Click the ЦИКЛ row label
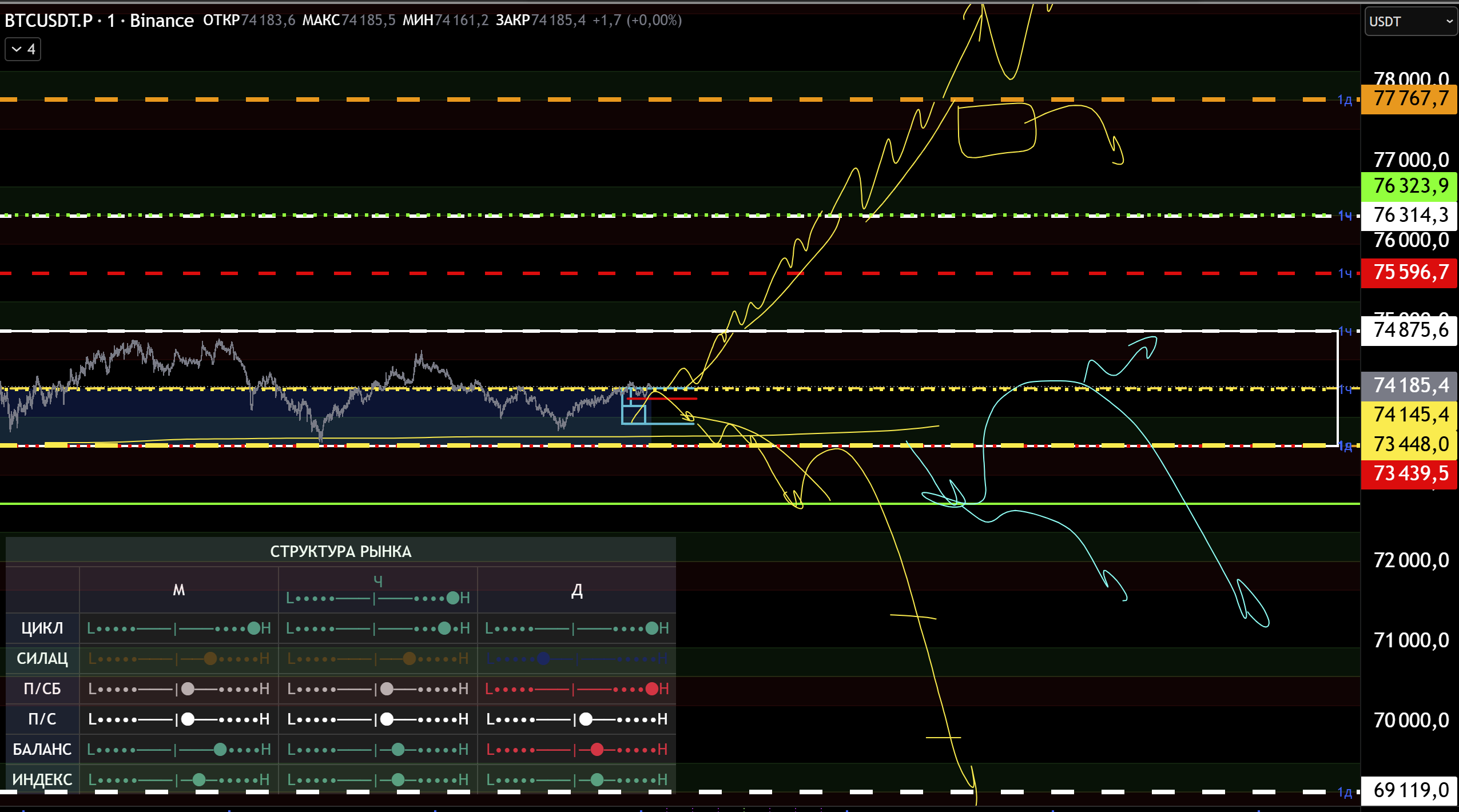 [x=42, y=628]
